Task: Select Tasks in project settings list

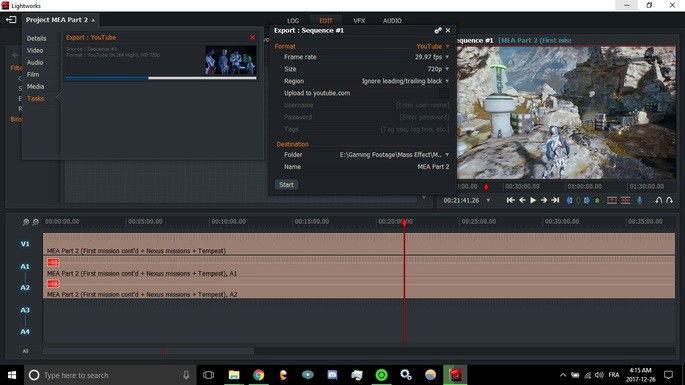Action: [35, 99]
